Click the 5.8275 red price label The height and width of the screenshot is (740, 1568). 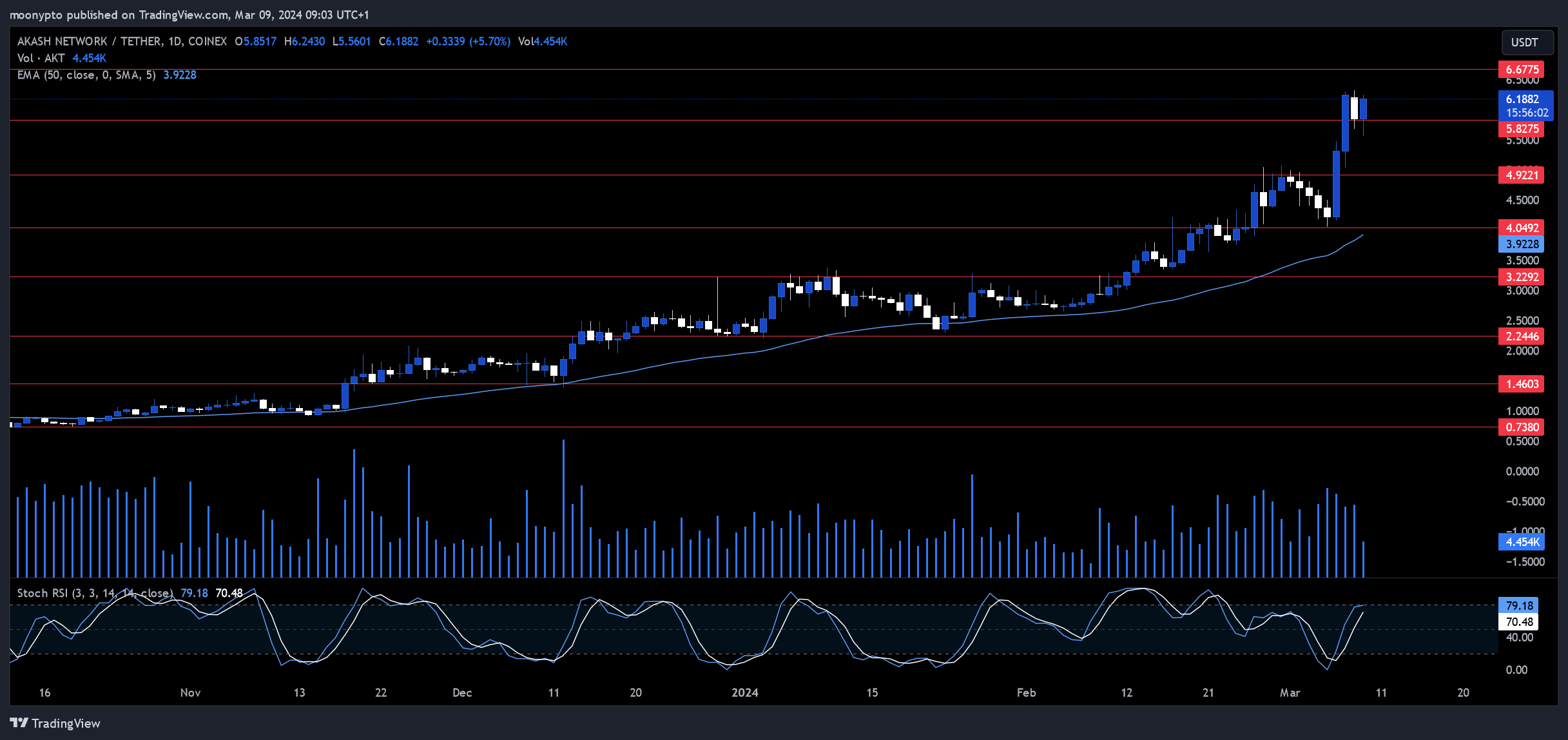tap(1522, 129)
